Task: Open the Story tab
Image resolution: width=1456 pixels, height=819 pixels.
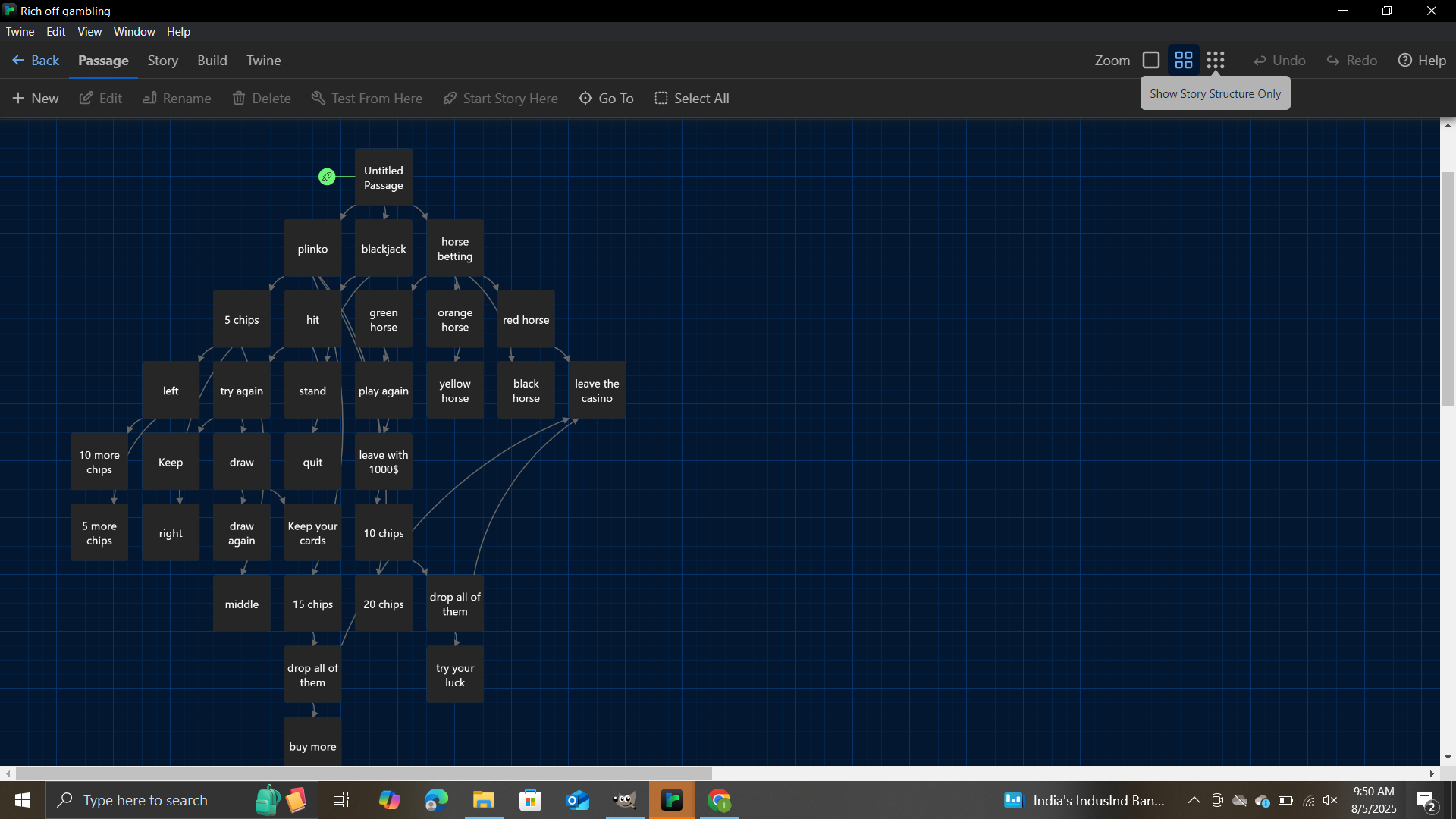Action: click(162, 60)
